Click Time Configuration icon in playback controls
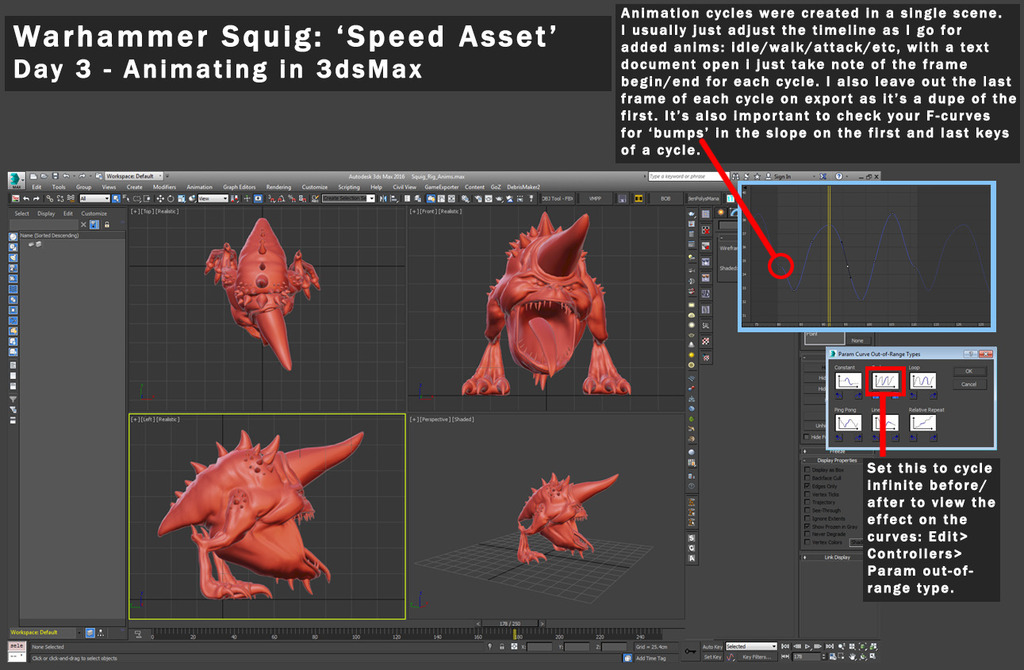Image resolution: width=1024 pixels, height=670 pixels. coord(832,656)
